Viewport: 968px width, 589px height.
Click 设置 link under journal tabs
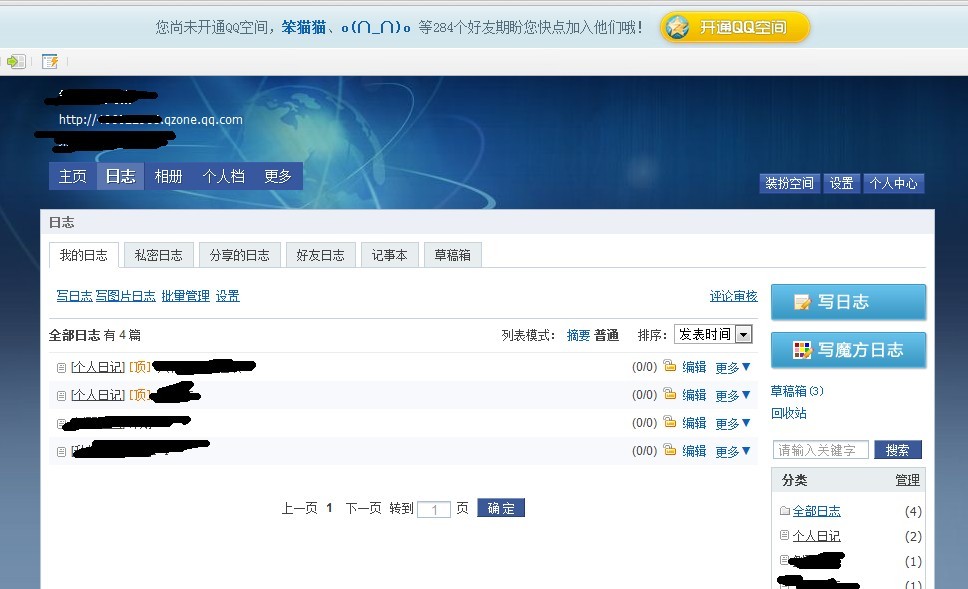coord(227,296)
